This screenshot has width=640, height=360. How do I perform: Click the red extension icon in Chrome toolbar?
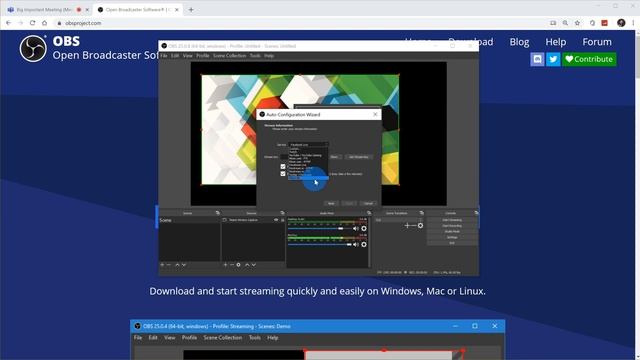(604, 23)
